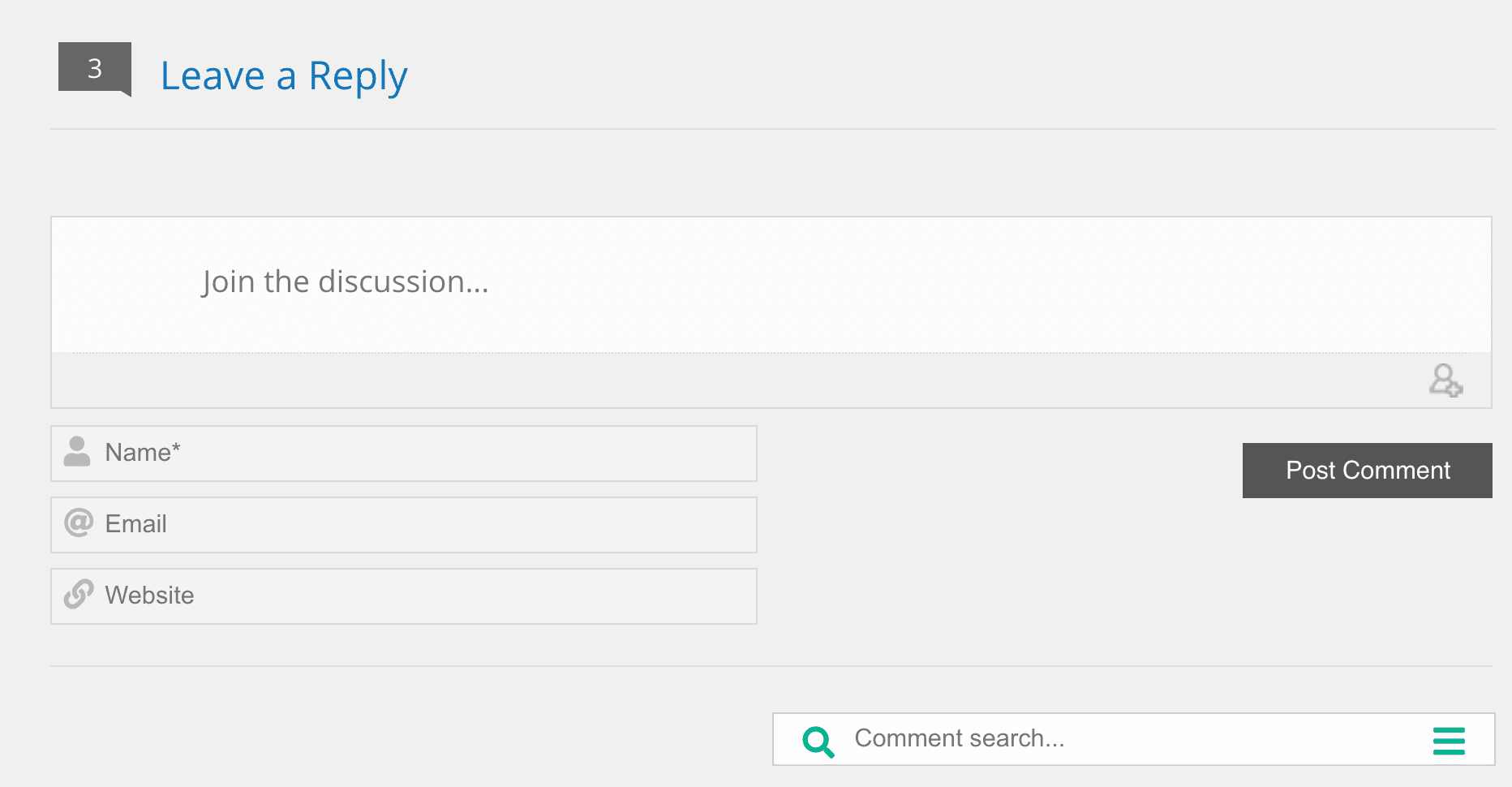Click the comment count badge showing 3
This screenshot has width=1512, height=787.
tap(95, 68)
